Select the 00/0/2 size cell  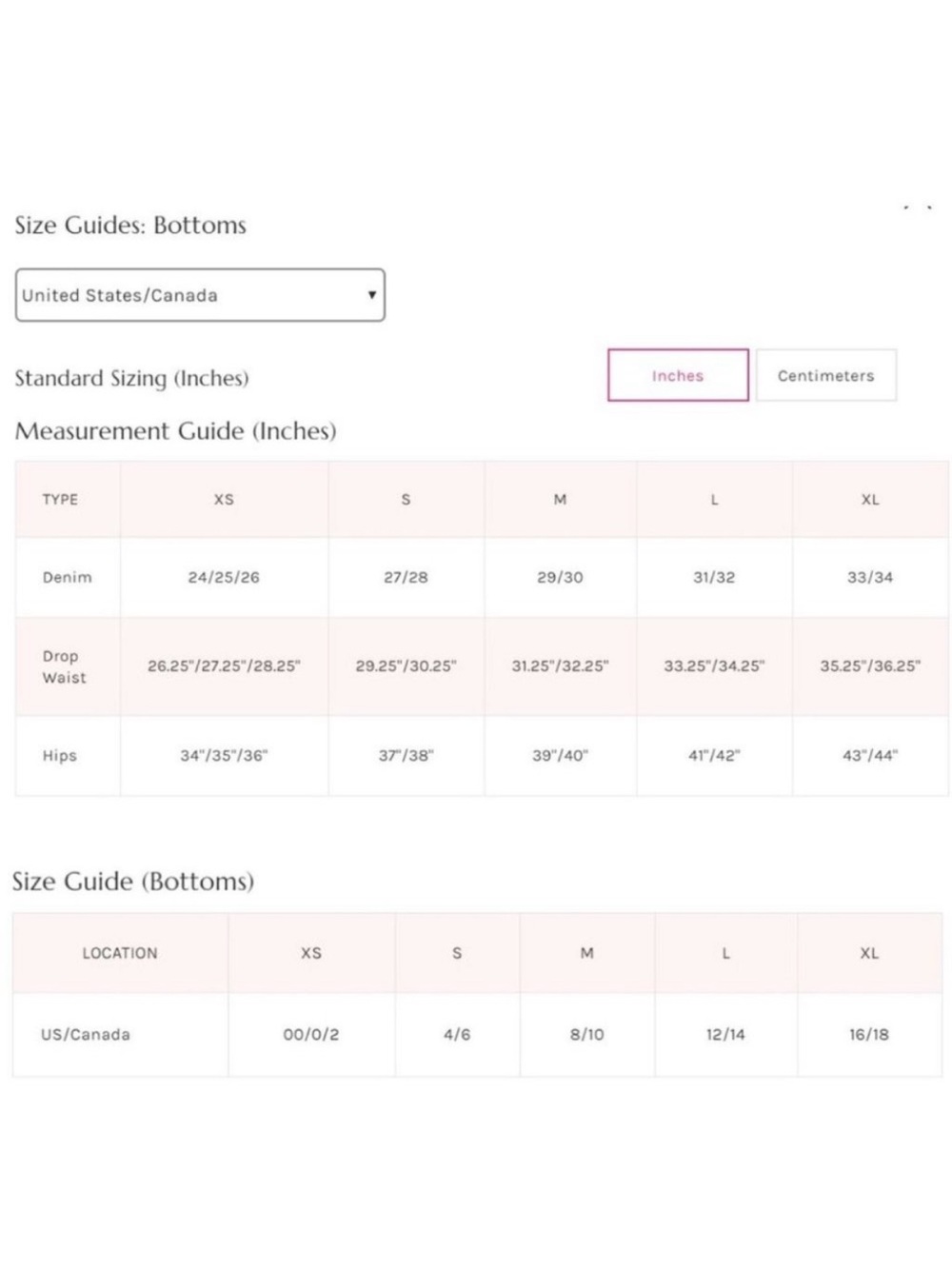point(311,1035)
